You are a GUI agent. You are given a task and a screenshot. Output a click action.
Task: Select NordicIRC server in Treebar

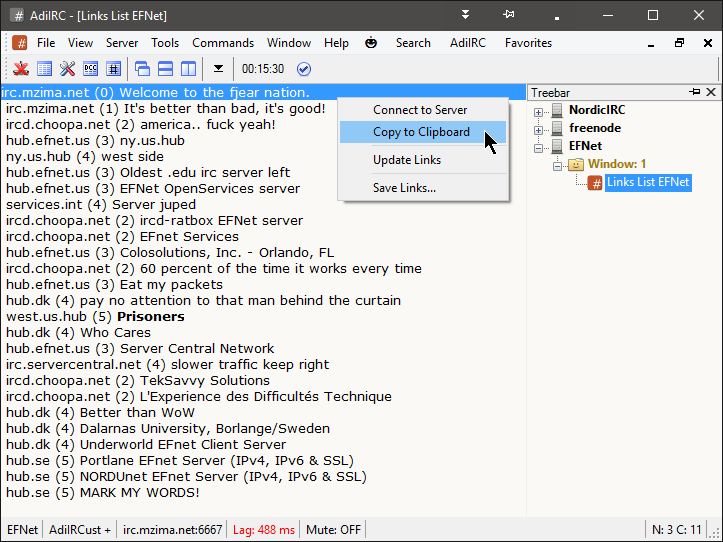coord(597,110)
